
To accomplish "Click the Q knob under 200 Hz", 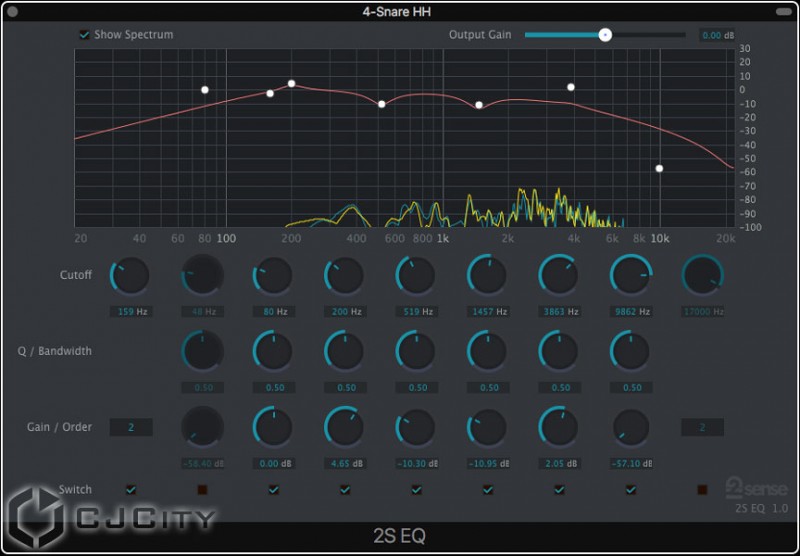I will pos(344,351).
